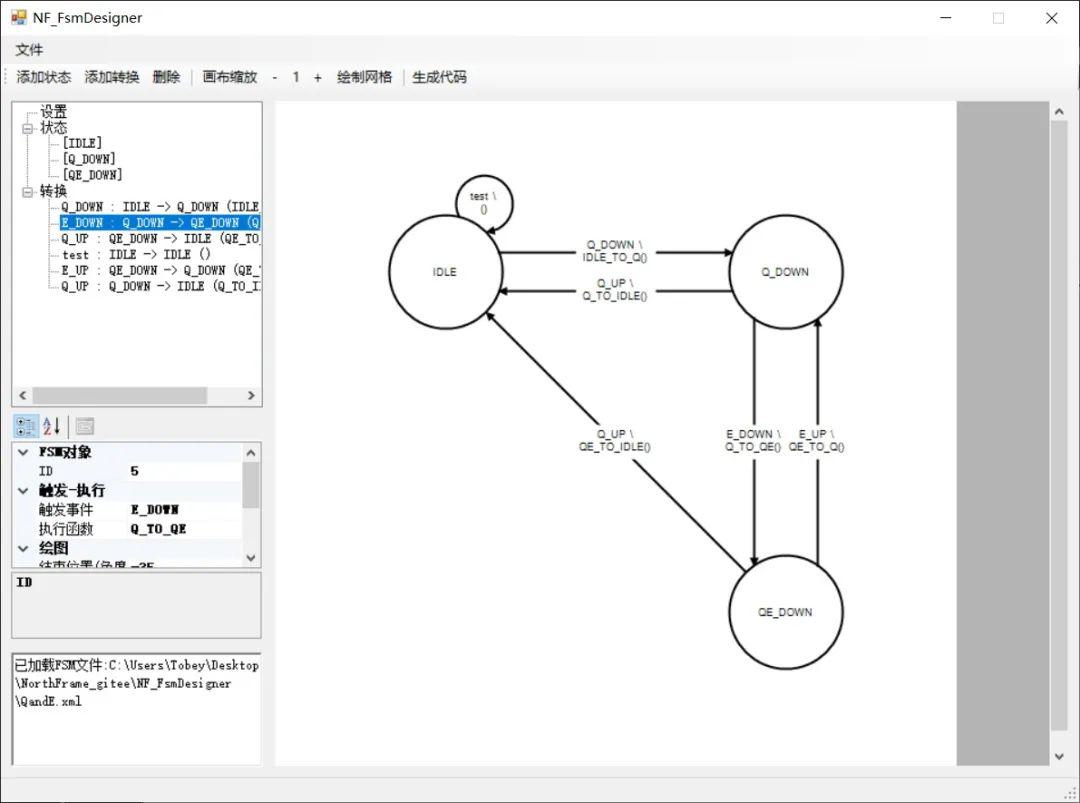1080x803 pixels.
Task: Click the 触发事件 property label
Action: (65, 510)
